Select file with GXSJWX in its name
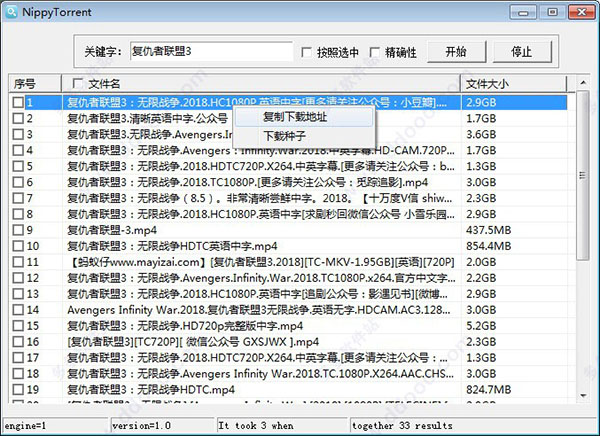Screen dimensions: 600x436 [x=193, y=341]
